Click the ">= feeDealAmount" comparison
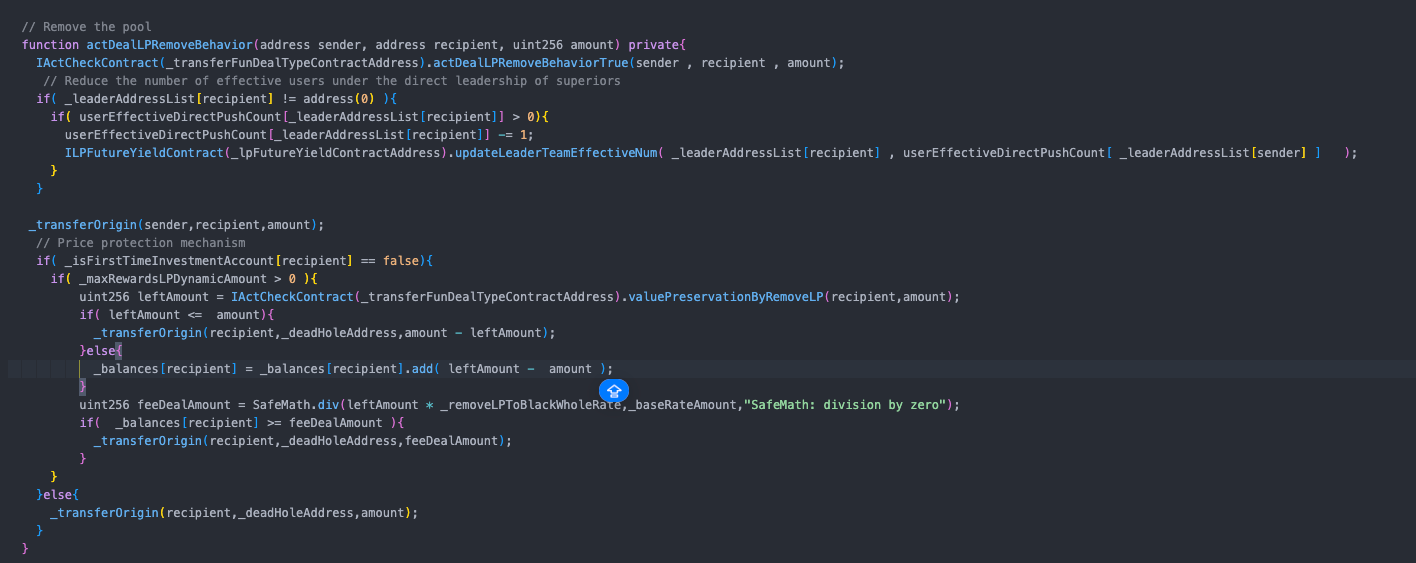This screenshot has width=1416, height=563. pos(324,423)
